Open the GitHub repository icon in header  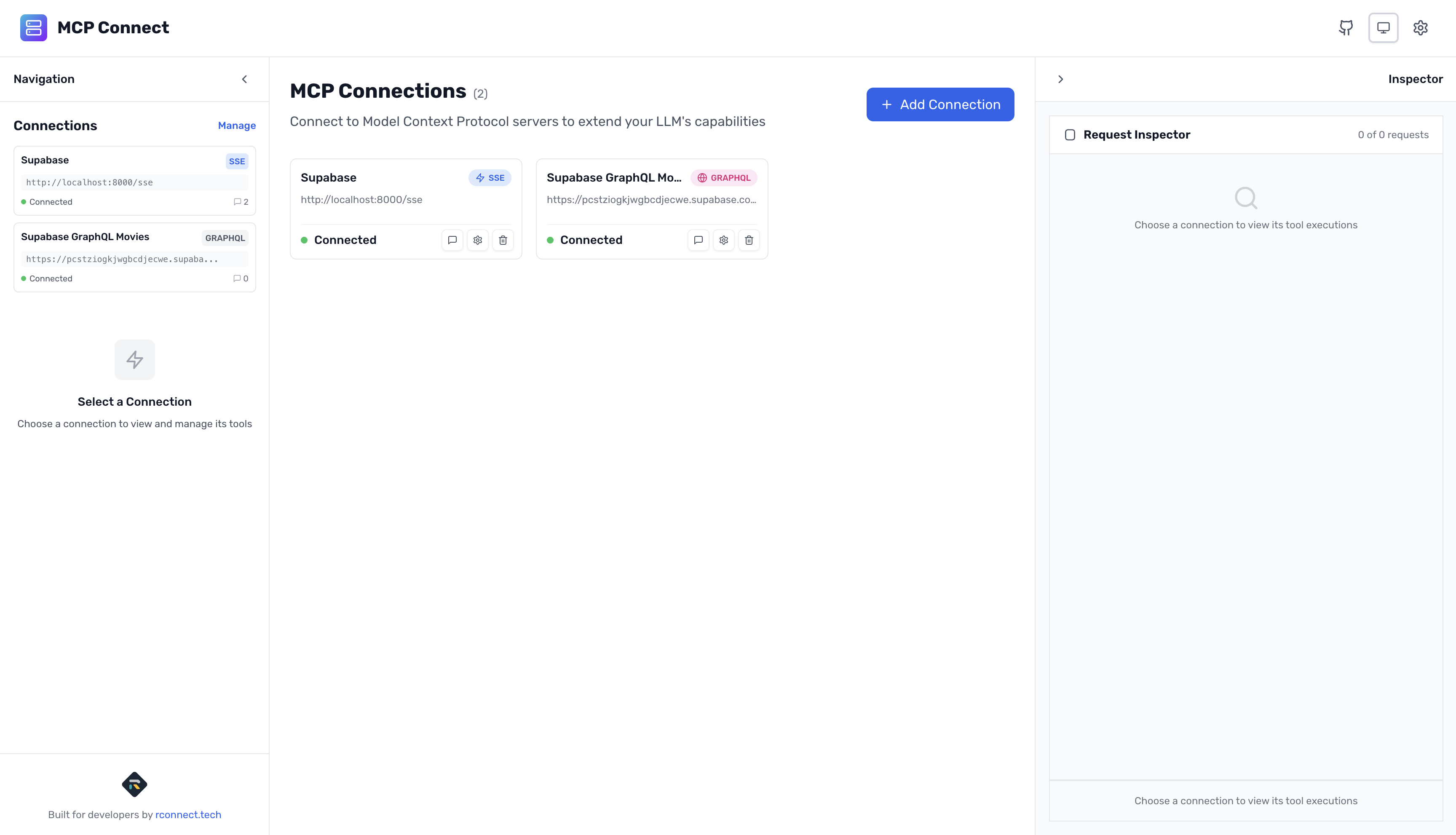pos(1346,27)
